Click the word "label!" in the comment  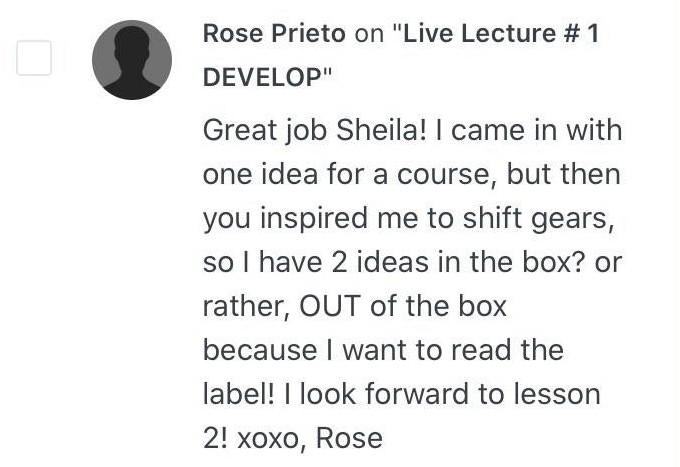point(239,394)
